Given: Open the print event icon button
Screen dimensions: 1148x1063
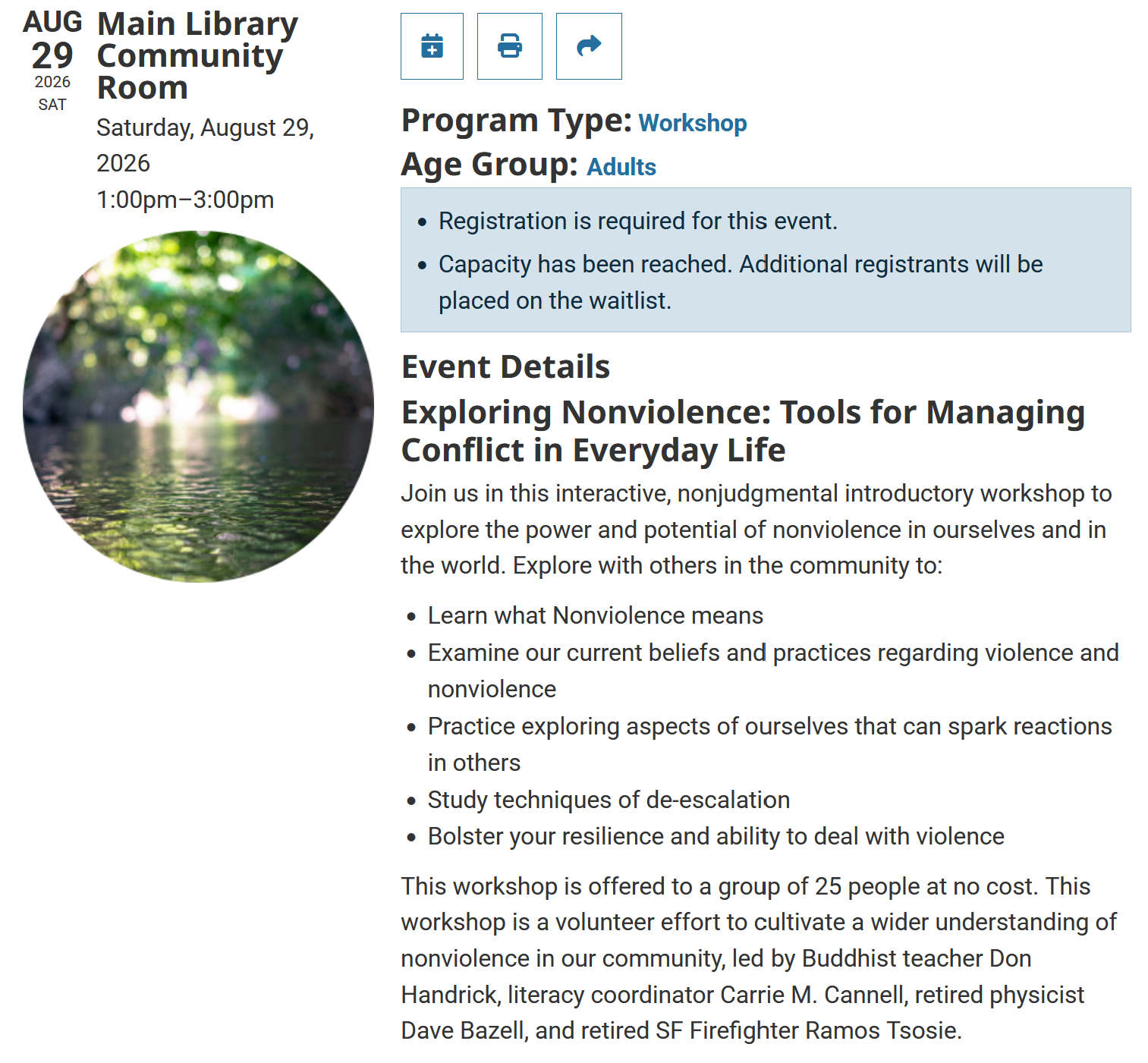Looking at the screenshot, I should [510, 46].
